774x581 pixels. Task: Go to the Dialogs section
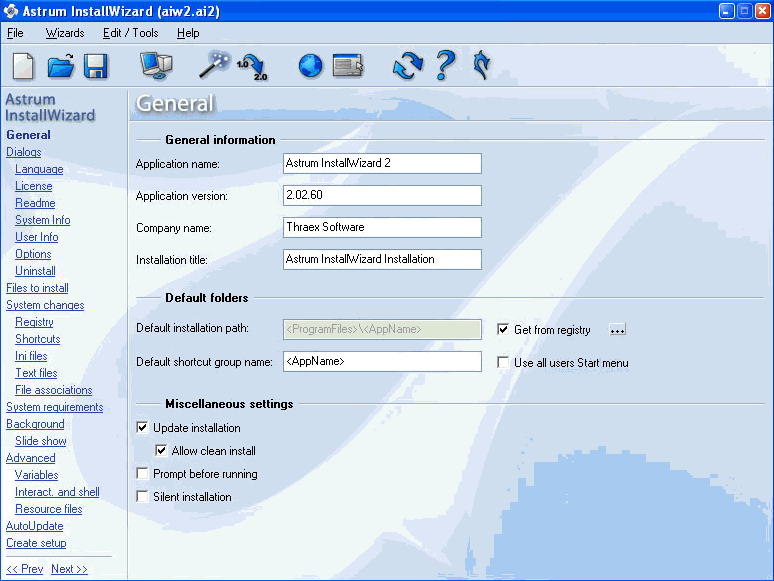[x=24, y=152]
